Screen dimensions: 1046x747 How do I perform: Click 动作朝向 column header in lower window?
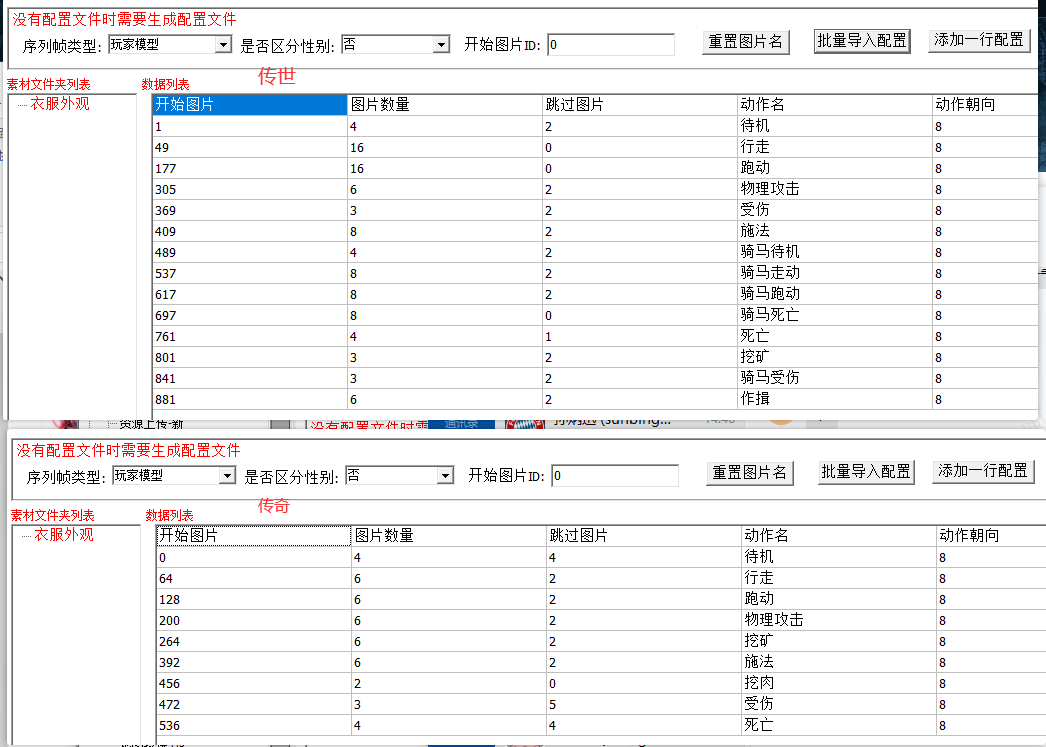991,536
